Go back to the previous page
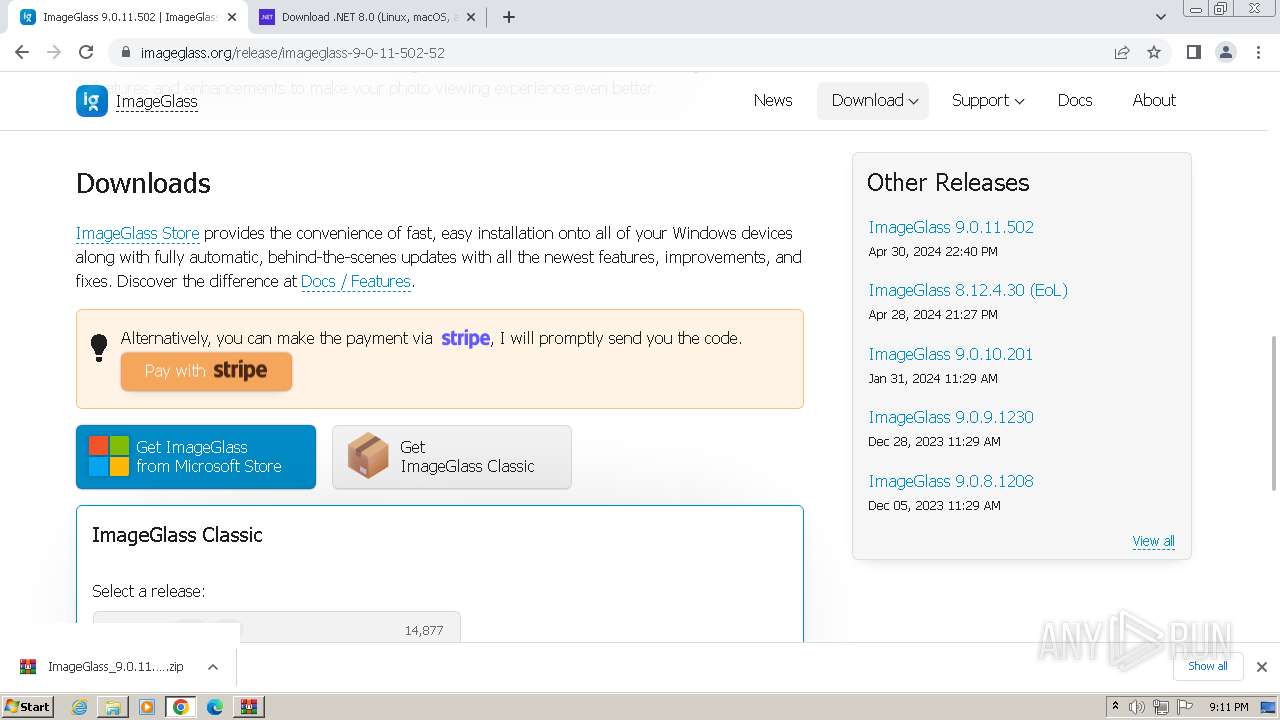The height and width of the screenshot is (720, 1280). coord(22,52)
